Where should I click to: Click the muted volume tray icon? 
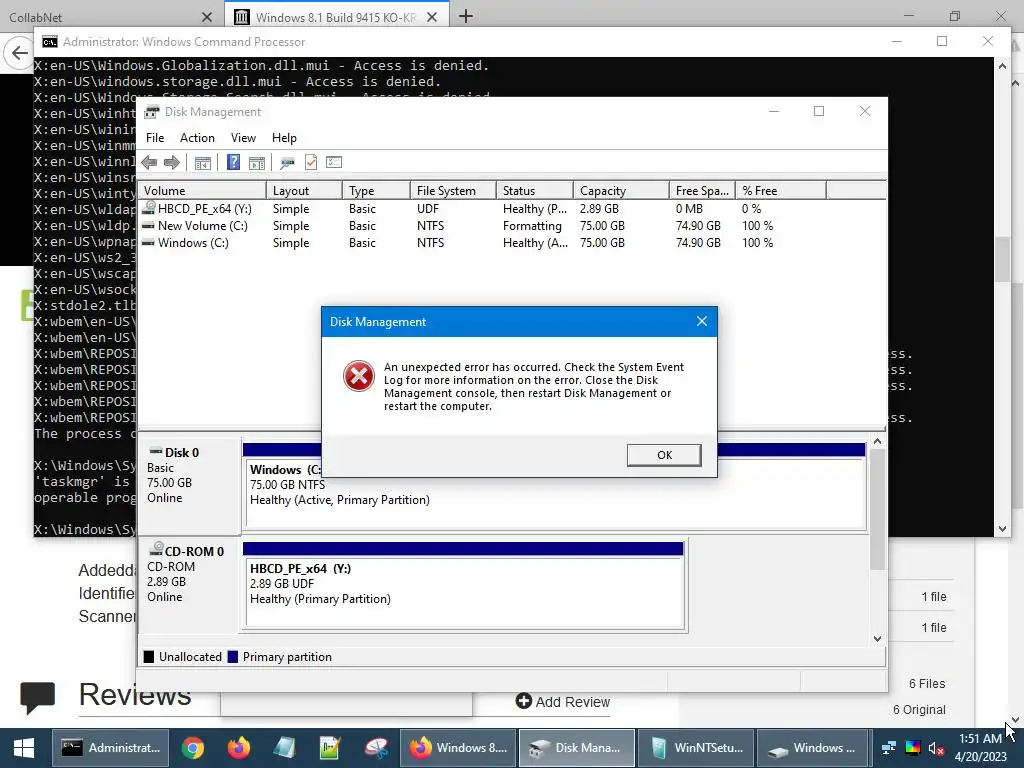click(x=936, y=748)
